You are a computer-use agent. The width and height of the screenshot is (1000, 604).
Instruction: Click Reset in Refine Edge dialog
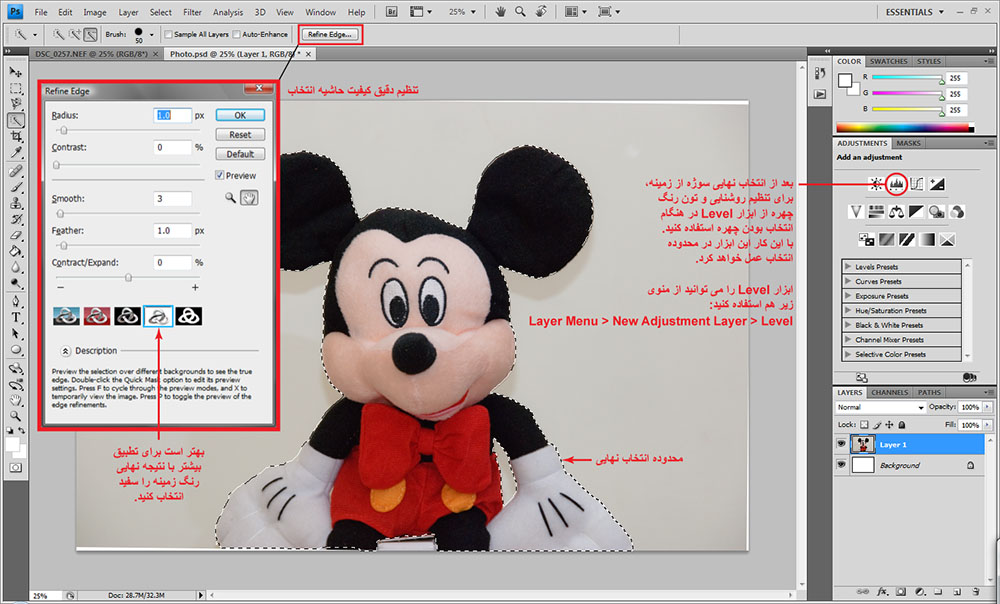click(x=240, y=135)
